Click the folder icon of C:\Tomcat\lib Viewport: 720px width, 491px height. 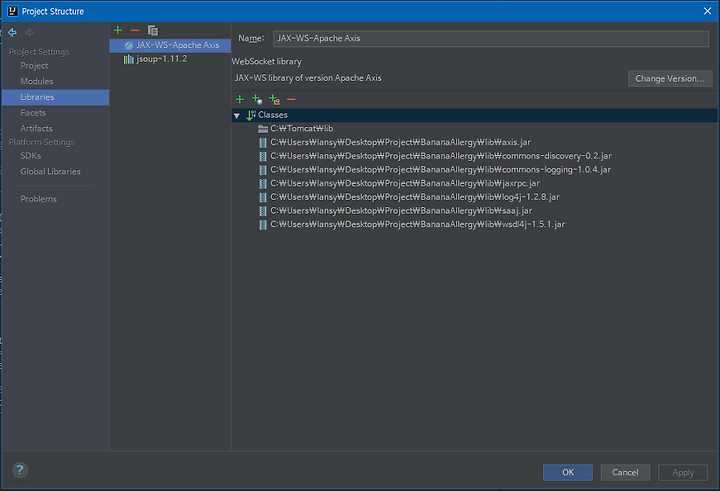[x=263, y=129]
